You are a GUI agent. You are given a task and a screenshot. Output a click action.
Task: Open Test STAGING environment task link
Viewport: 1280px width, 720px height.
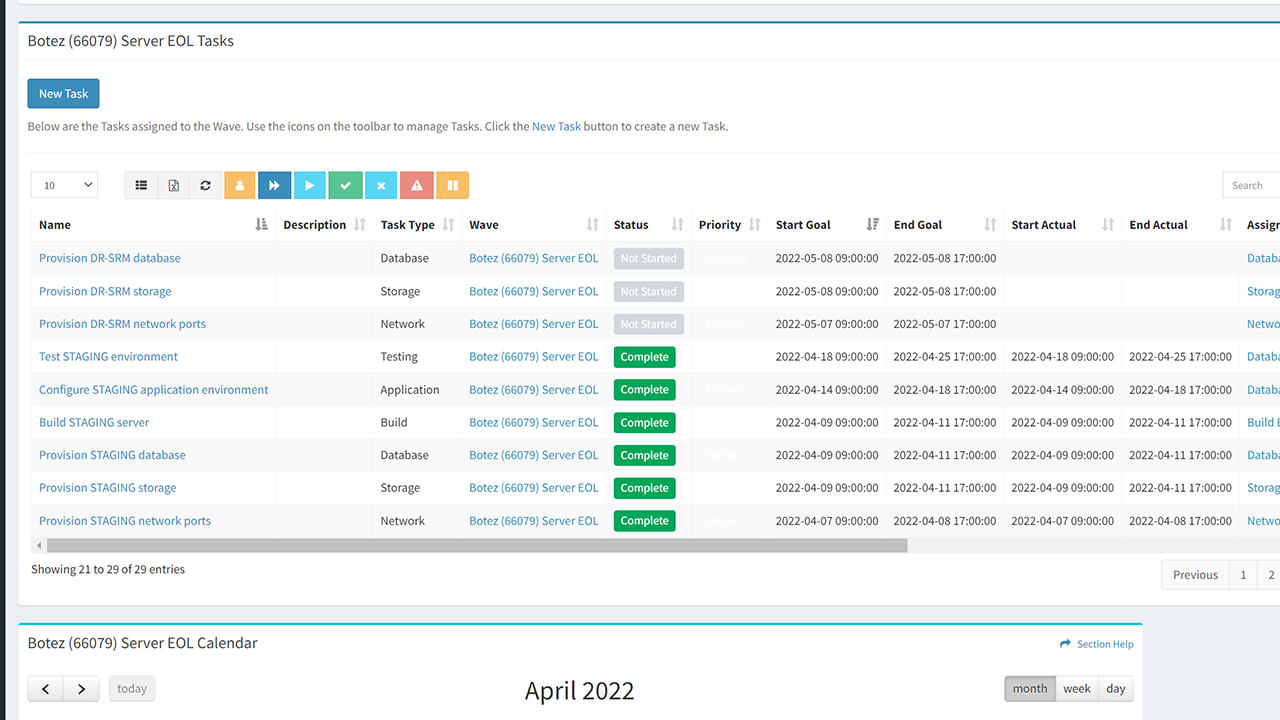pyautogui.click(x=108, y=357)
